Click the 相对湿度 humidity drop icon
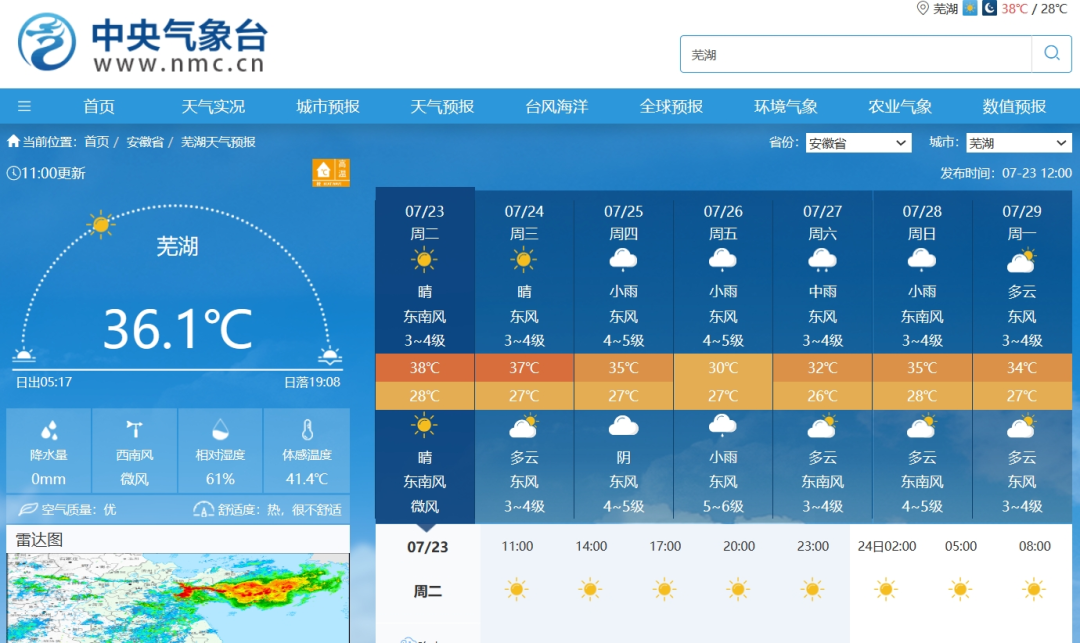 coord(220,430)
